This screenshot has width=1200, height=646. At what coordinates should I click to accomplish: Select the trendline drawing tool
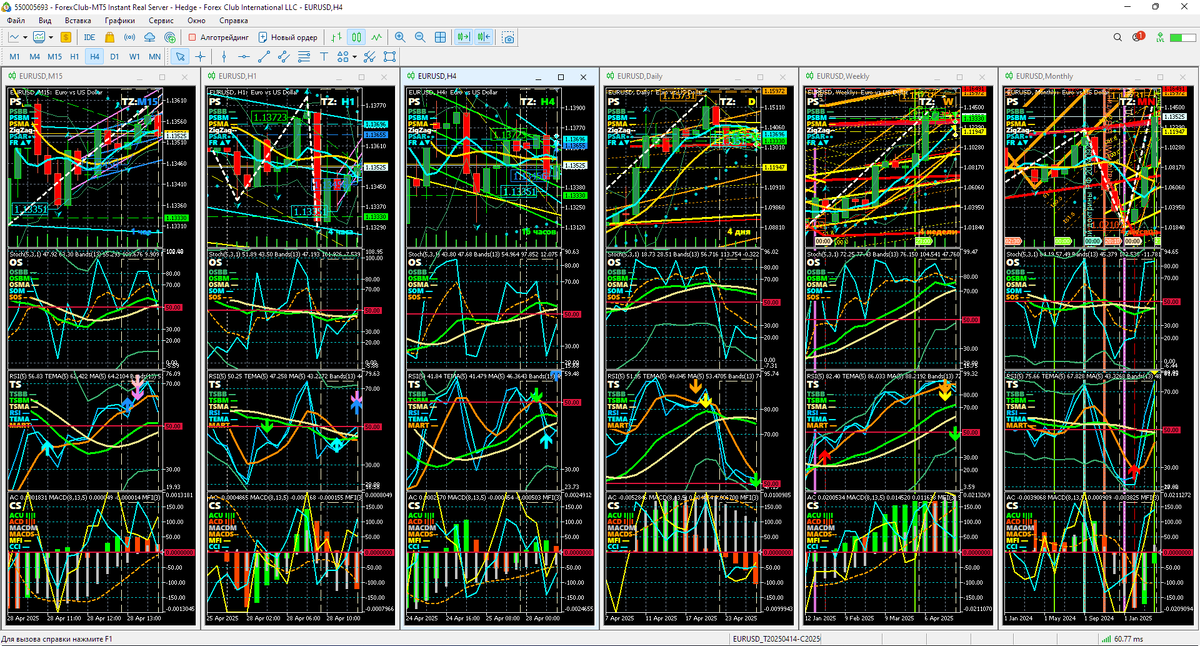click(x=263, y=57)
